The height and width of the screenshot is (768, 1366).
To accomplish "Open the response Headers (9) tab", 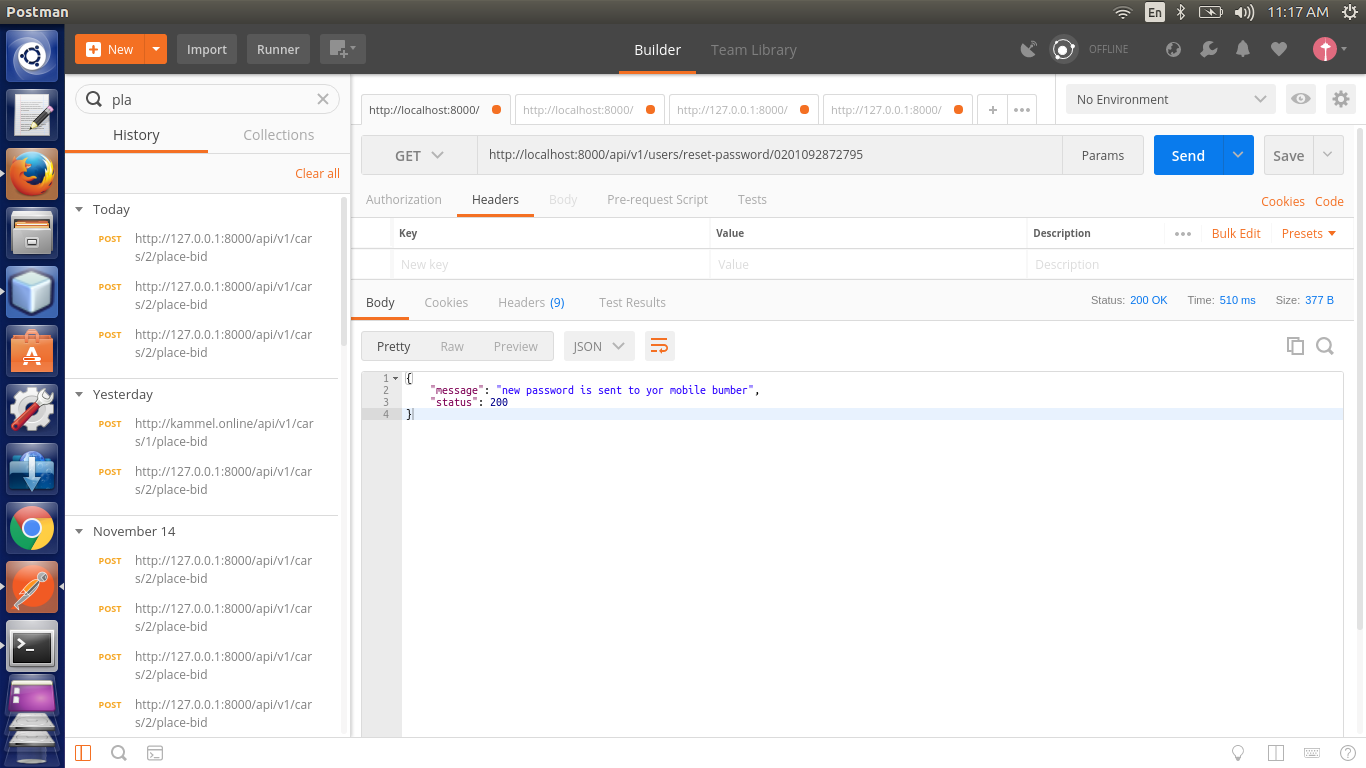I will point(531,302).
